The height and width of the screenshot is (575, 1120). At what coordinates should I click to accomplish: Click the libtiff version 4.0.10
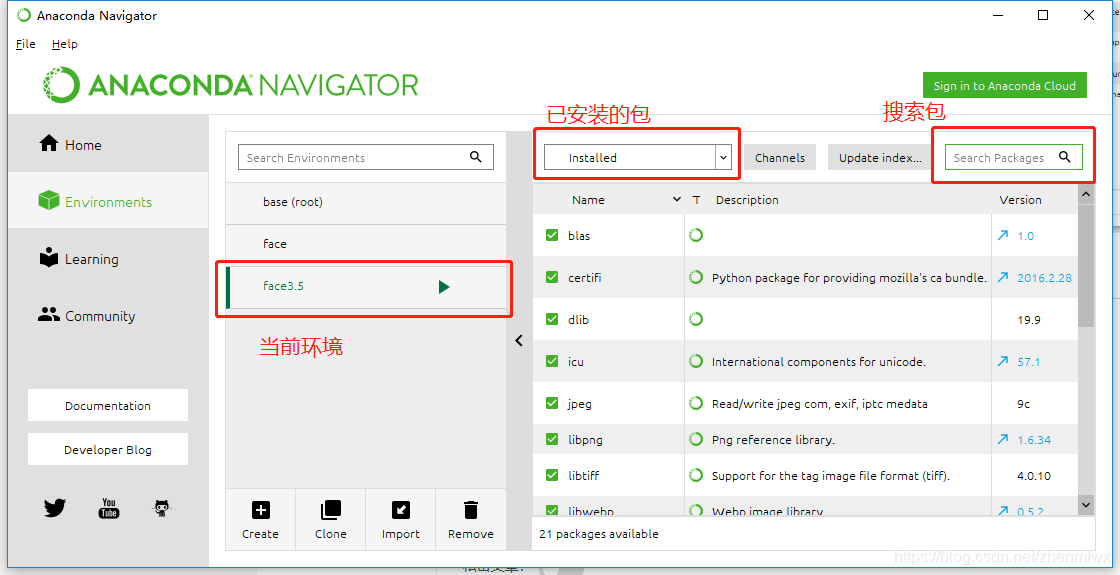point(1034,476)
